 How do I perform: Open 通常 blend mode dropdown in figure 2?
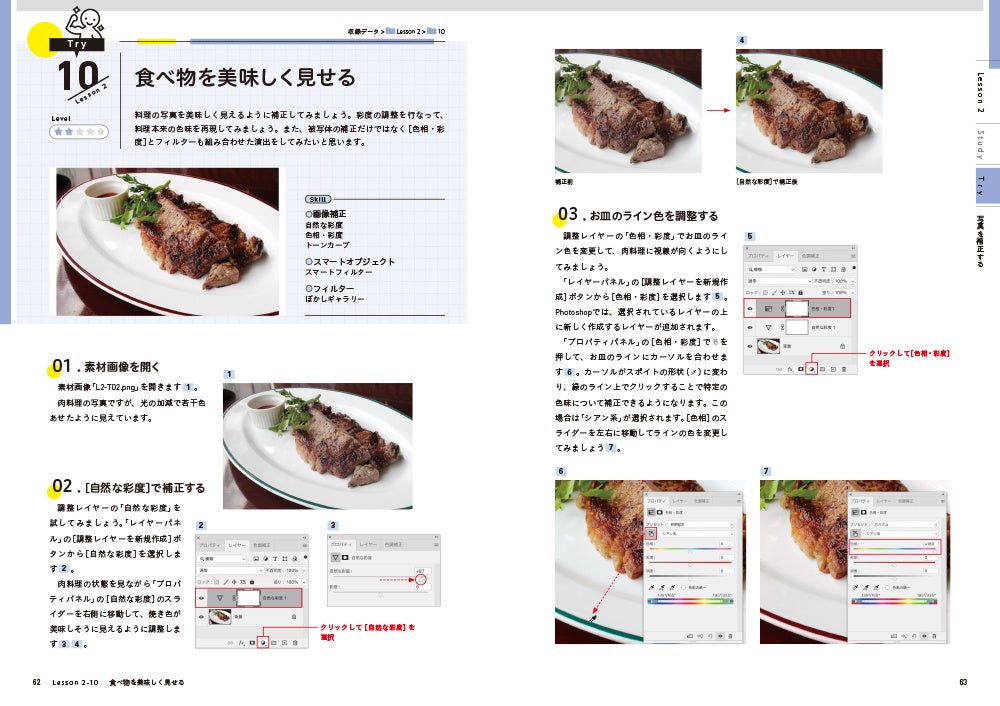point(231,570)
